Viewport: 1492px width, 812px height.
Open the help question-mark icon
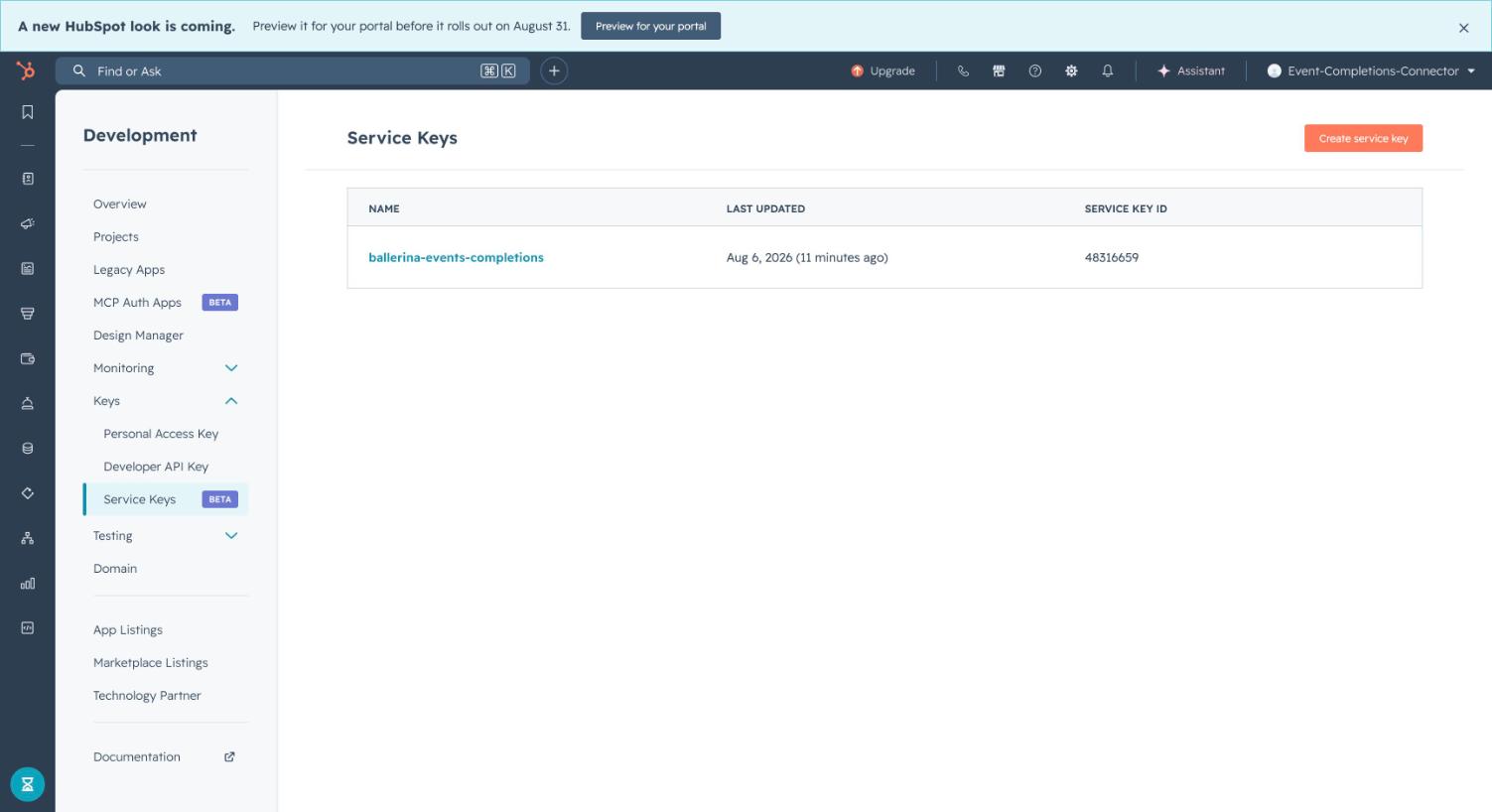(1035, 71)
